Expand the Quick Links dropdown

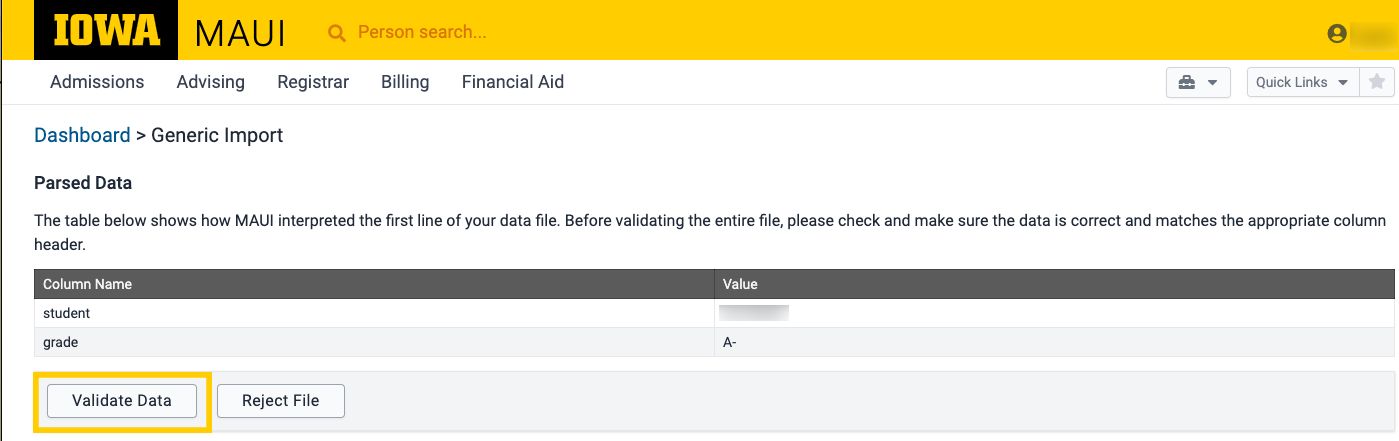coord(1302,82)
